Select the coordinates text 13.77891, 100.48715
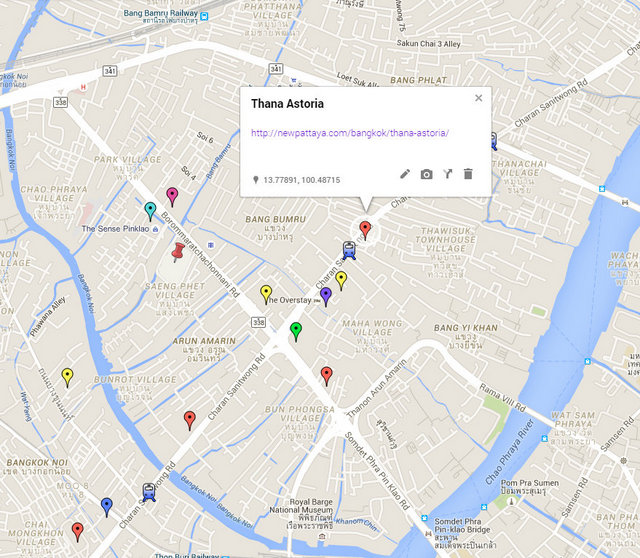640x558 pixels. point(302,180)
